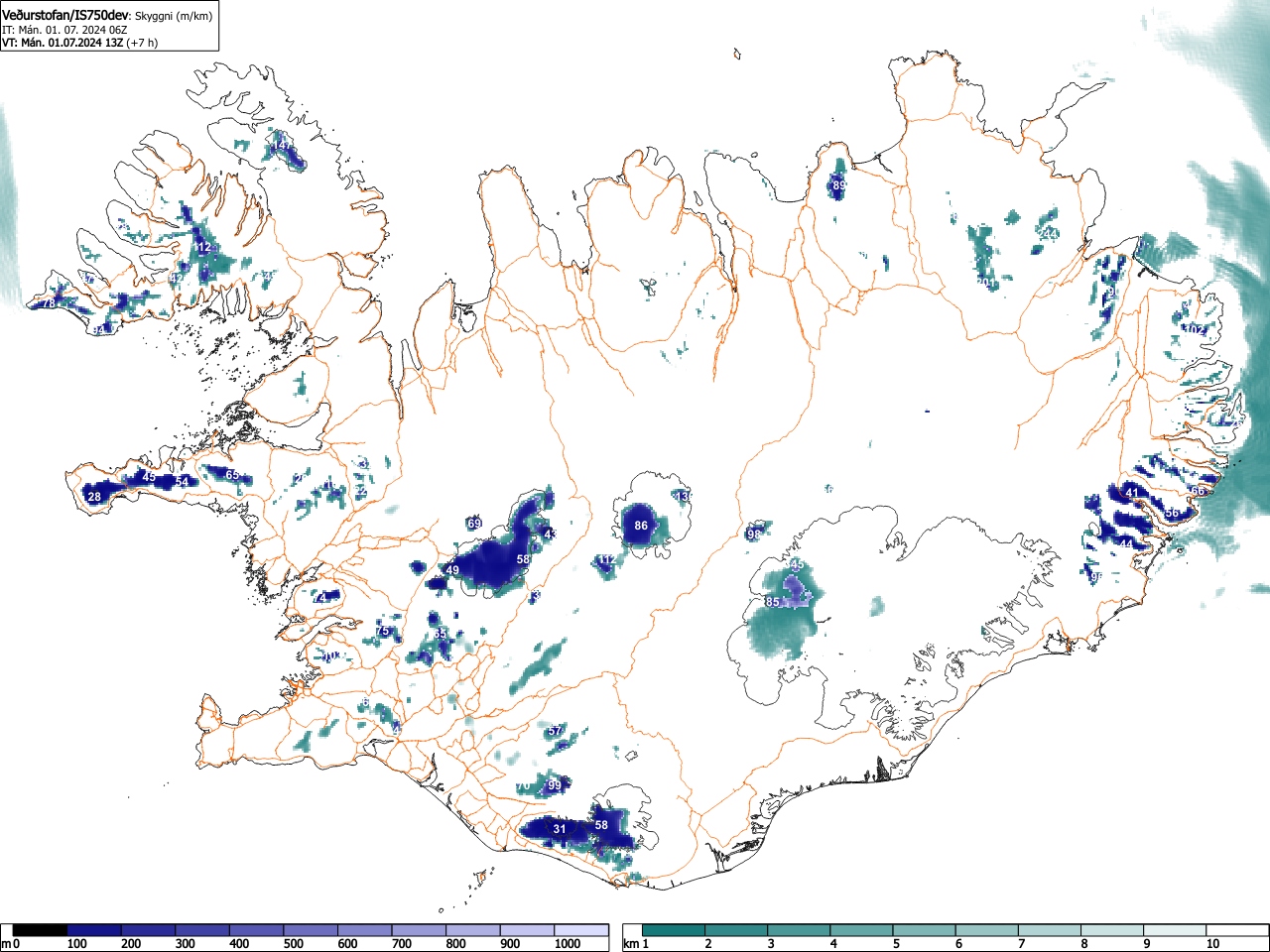Click the black 0–100 m legend swatch
Screen dimensions: 1270x952
(41, 930)
